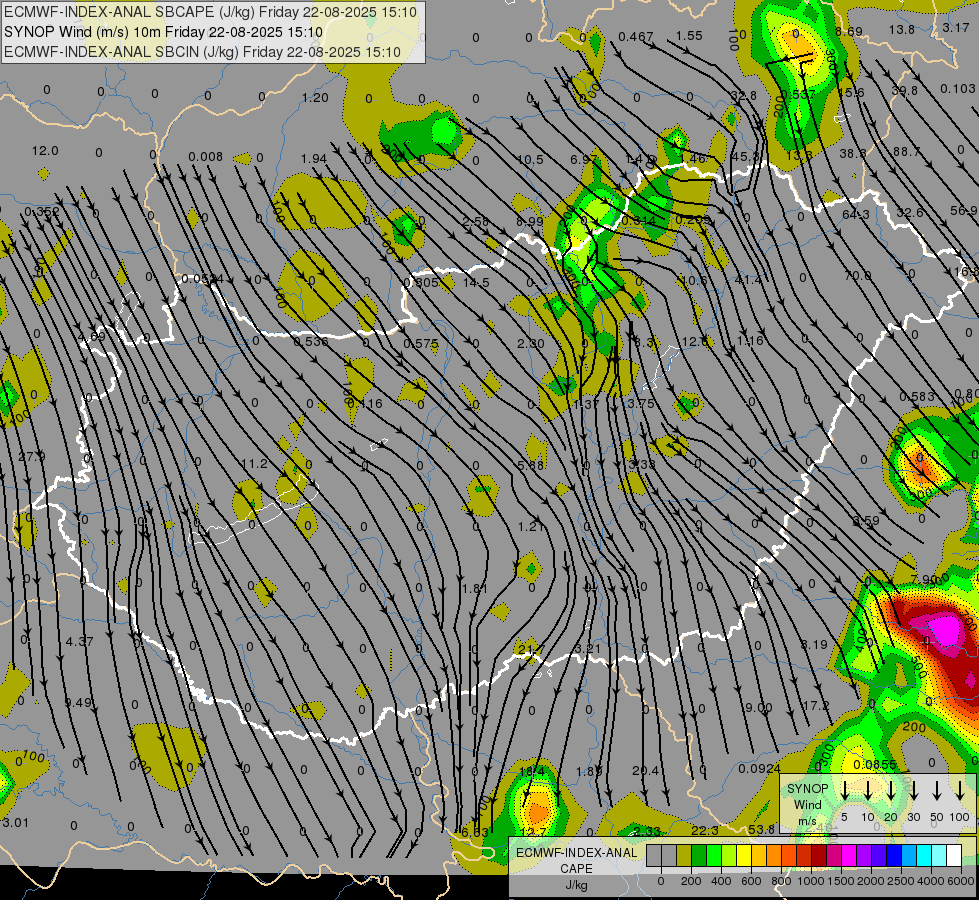This screenshot has height=900, width=979.
Task: Click the grid value '27.9'
Action: coord(32,457)
